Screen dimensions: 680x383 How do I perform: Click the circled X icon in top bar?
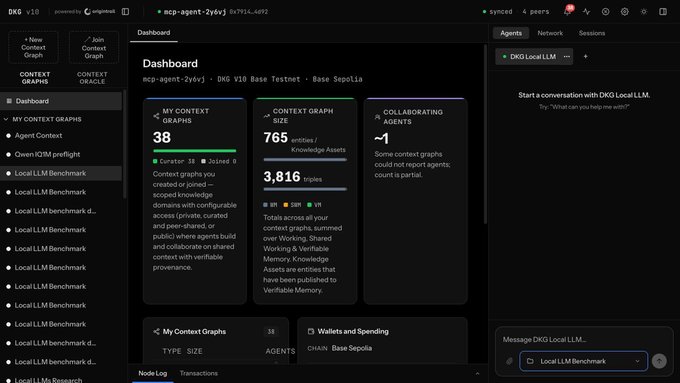click(x=605, y=12)
